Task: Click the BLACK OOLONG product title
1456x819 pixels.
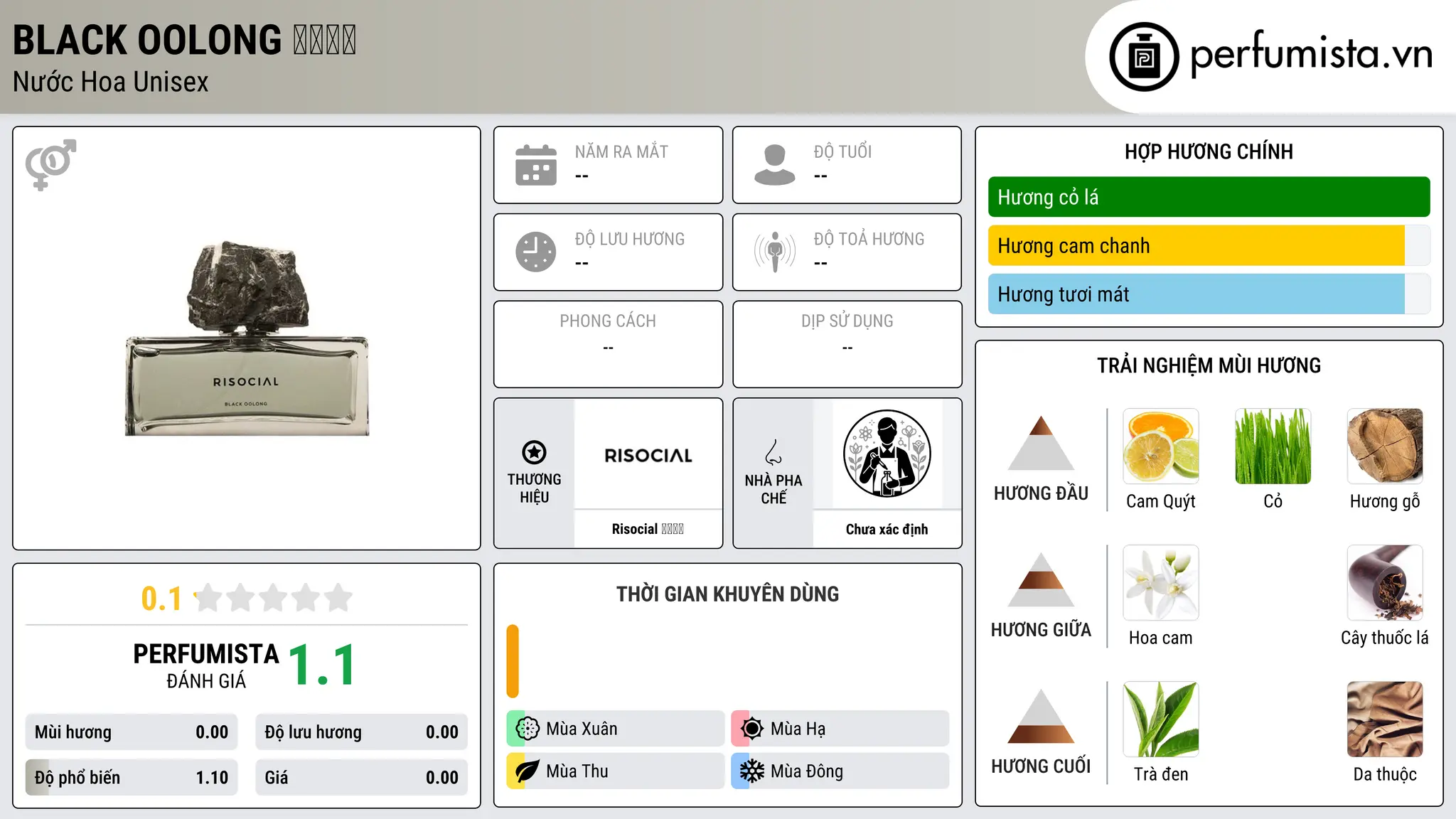Action: pyautogui.click(x=184, y=40)
